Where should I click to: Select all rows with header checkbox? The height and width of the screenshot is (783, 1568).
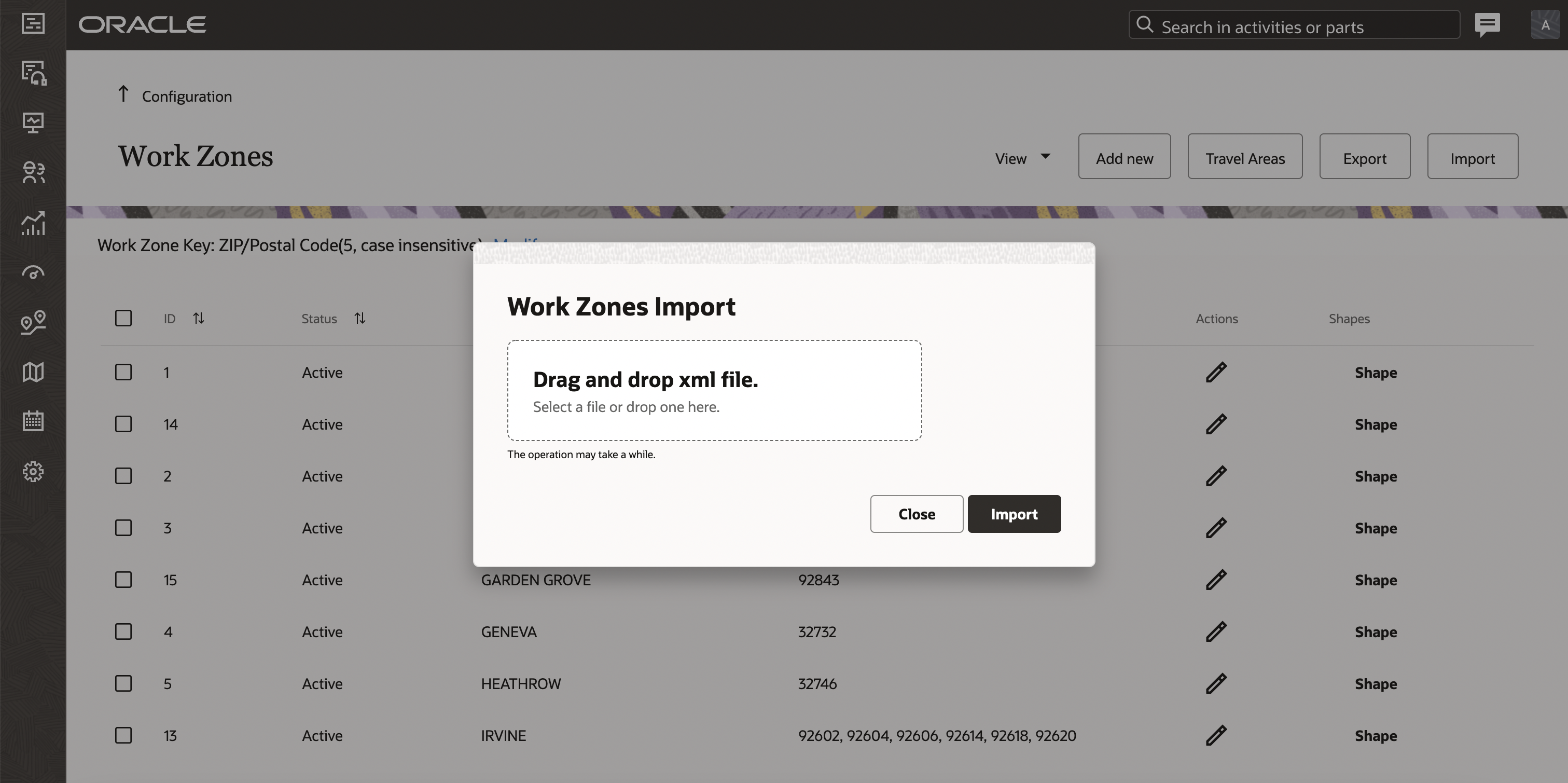(123, 318)
